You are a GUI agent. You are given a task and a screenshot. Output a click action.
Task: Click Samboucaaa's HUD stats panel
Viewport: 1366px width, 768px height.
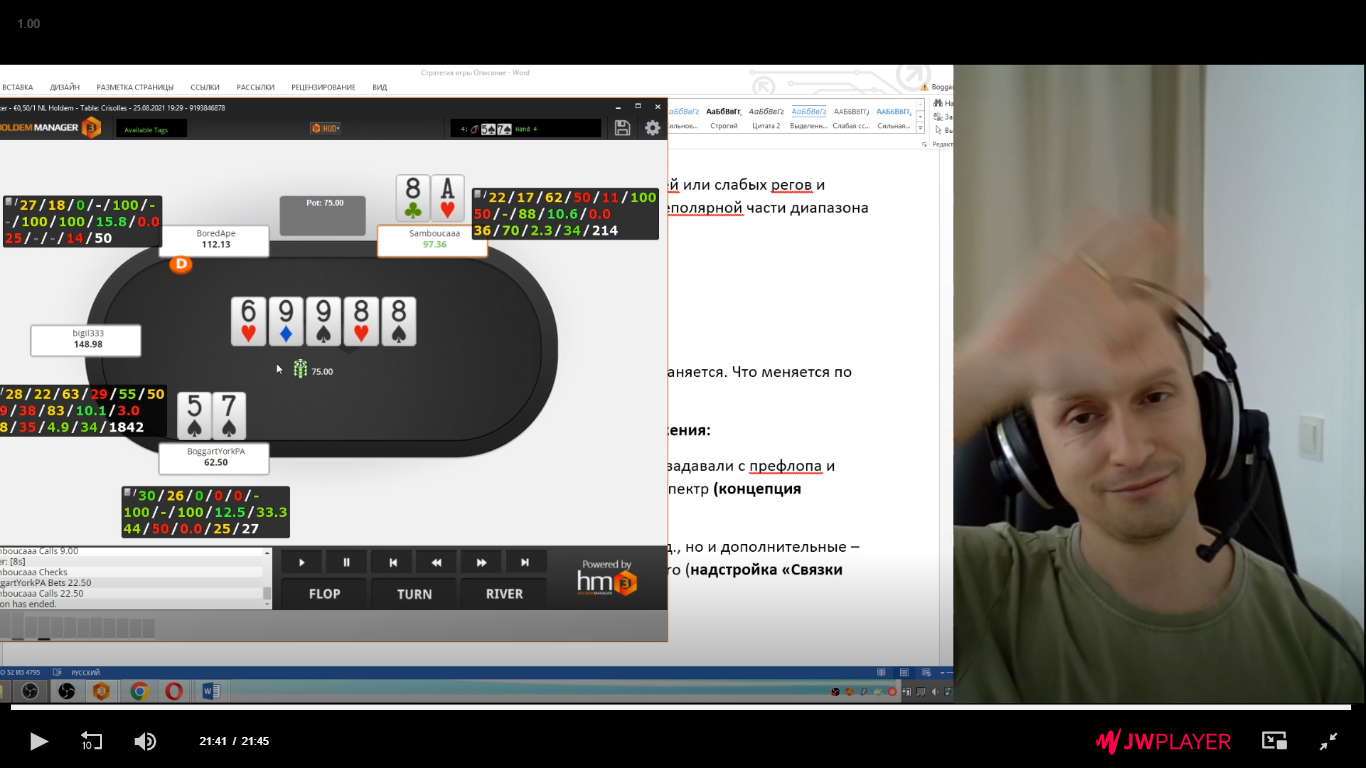pyautogui.click(x=565, y=214)
